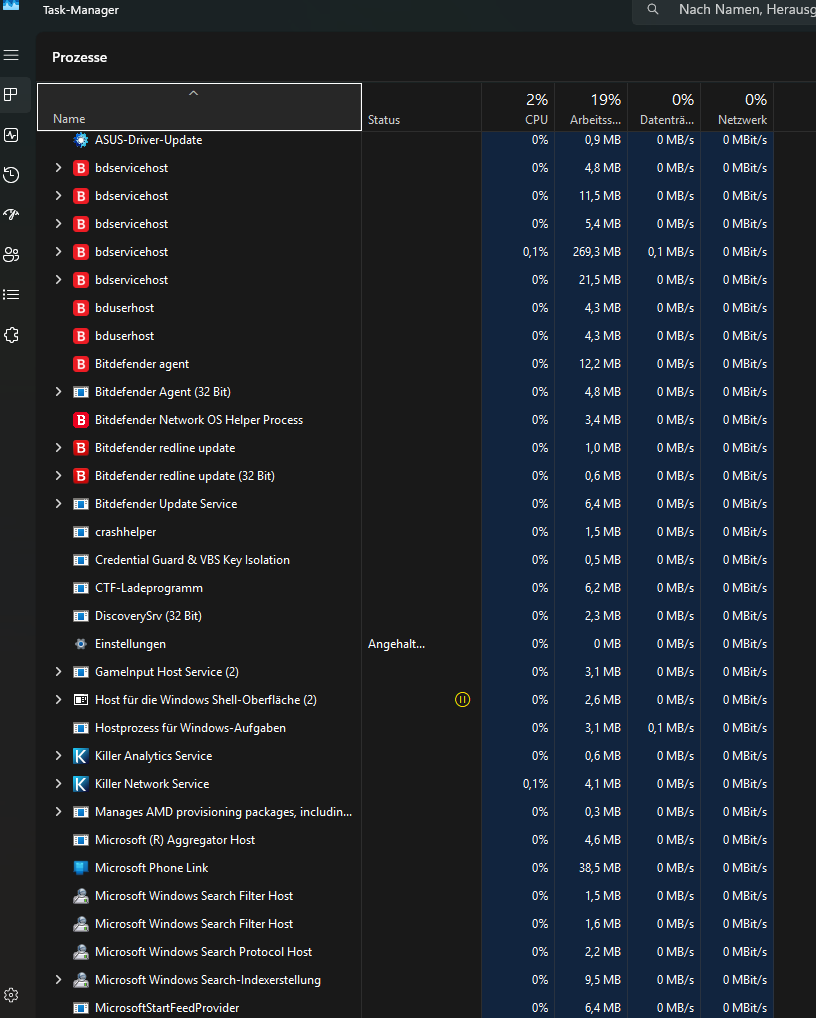Open the hamburger navigation menu

tap(11, 55)
